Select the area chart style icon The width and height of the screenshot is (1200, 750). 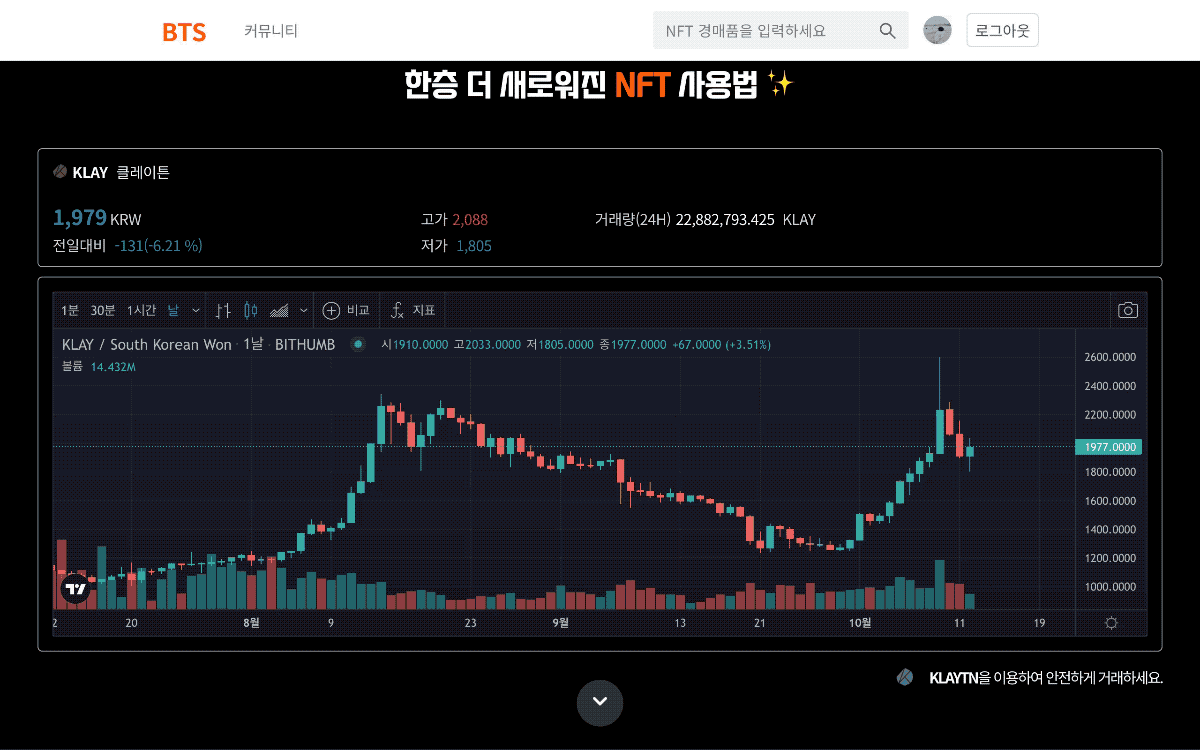[281, 310]
